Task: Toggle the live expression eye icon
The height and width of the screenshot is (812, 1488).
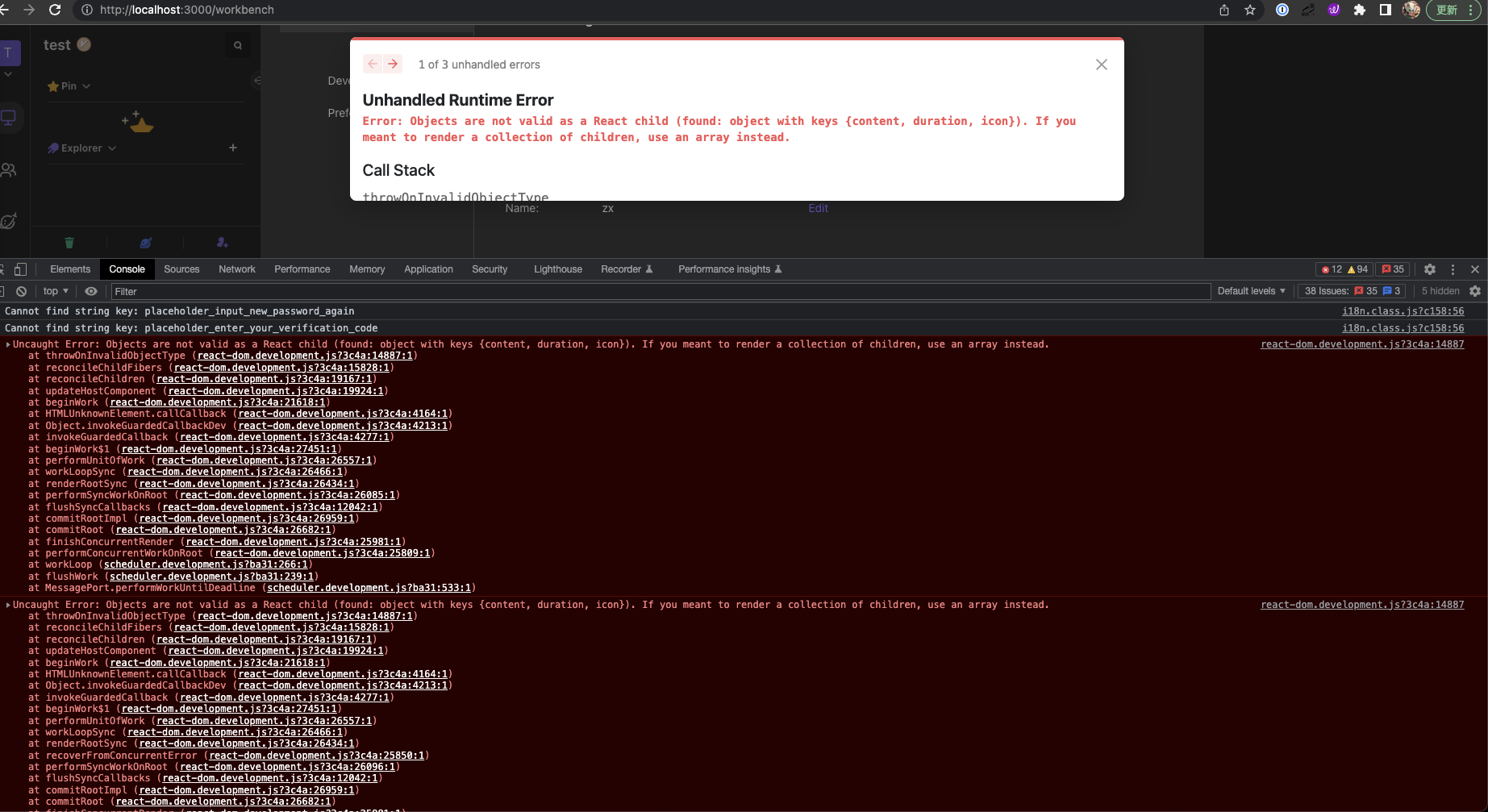Action: coord(91,291)
